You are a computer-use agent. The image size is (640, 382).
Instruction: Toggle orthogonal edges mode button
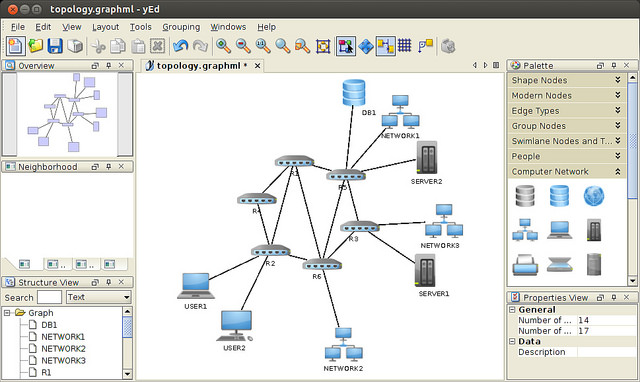(x=425, y=46)
